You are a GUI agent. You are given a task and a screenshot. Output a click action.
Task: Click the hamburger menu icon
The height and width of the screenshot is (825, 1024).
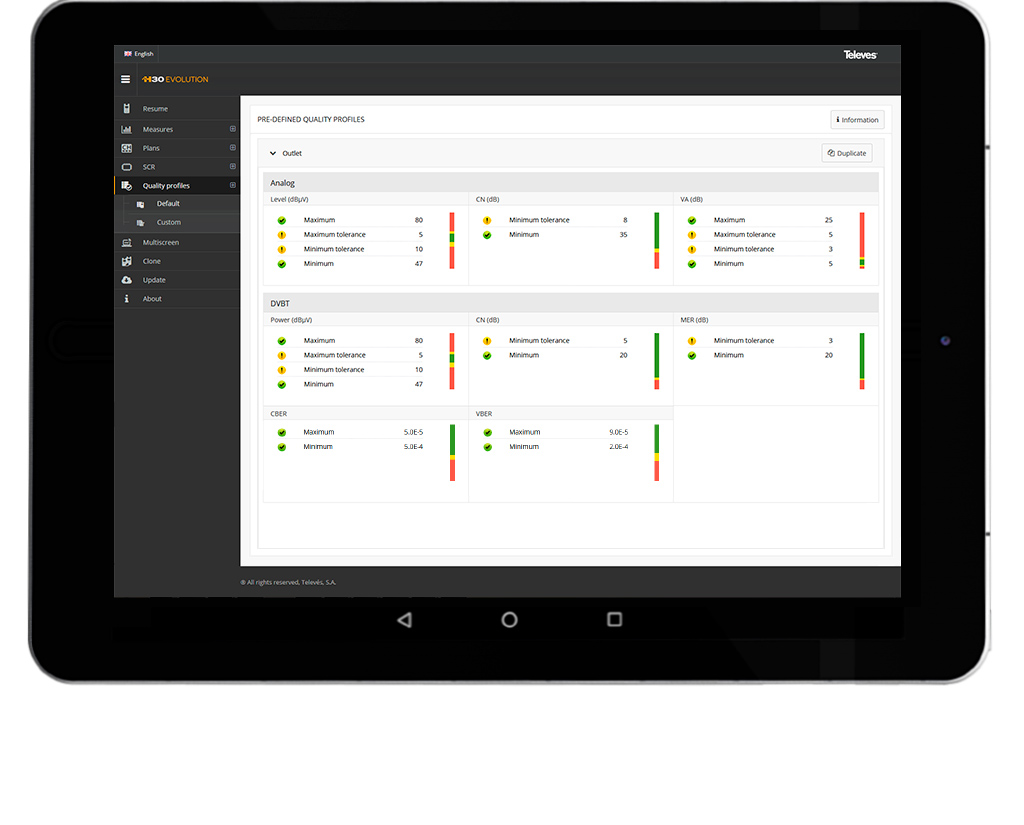[125, 79]
